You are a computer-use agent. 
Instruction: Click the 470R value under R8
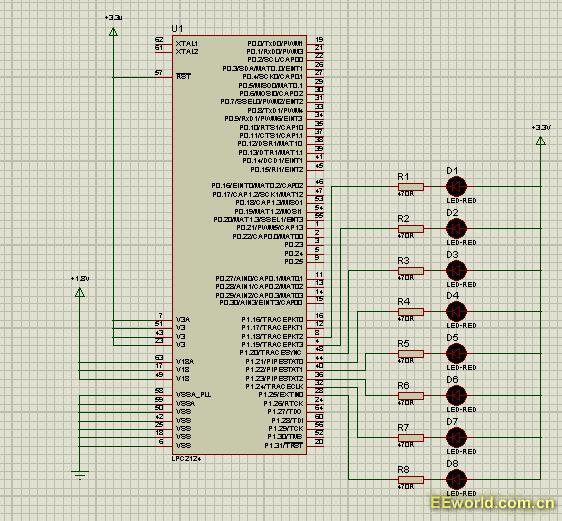coord(406,487)
